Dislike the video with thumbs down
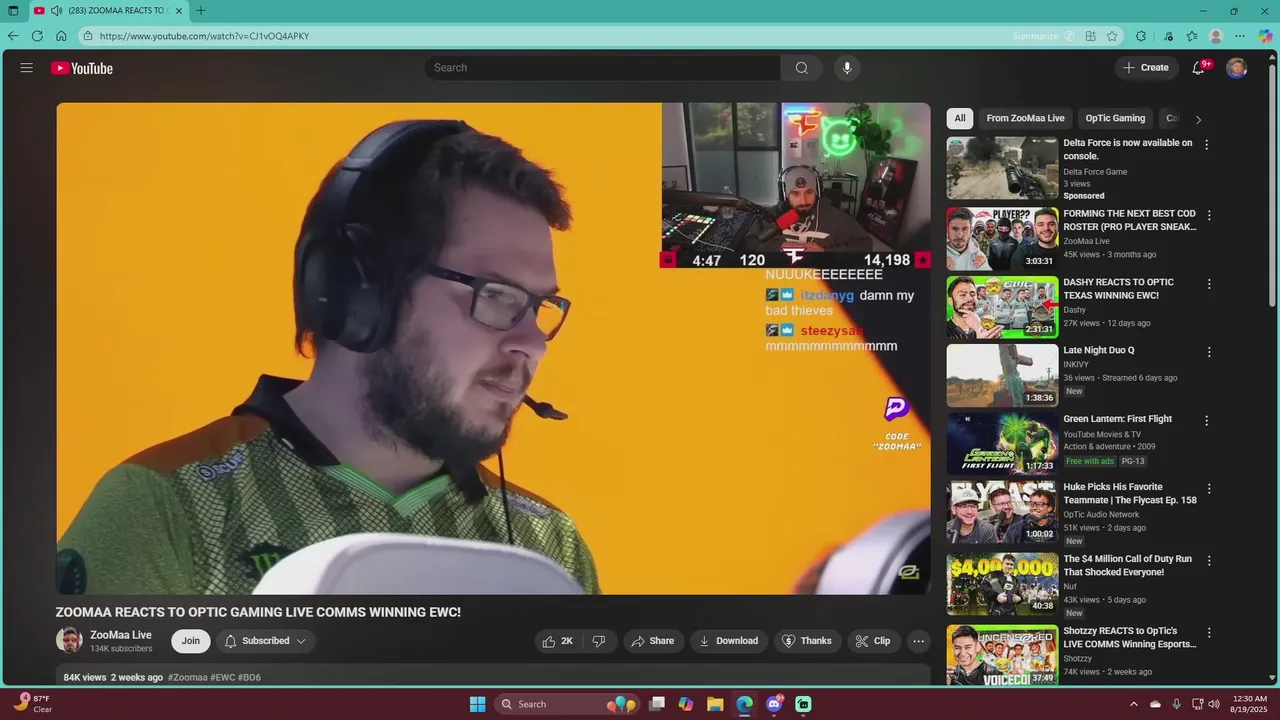 click(x=599, y=641)
